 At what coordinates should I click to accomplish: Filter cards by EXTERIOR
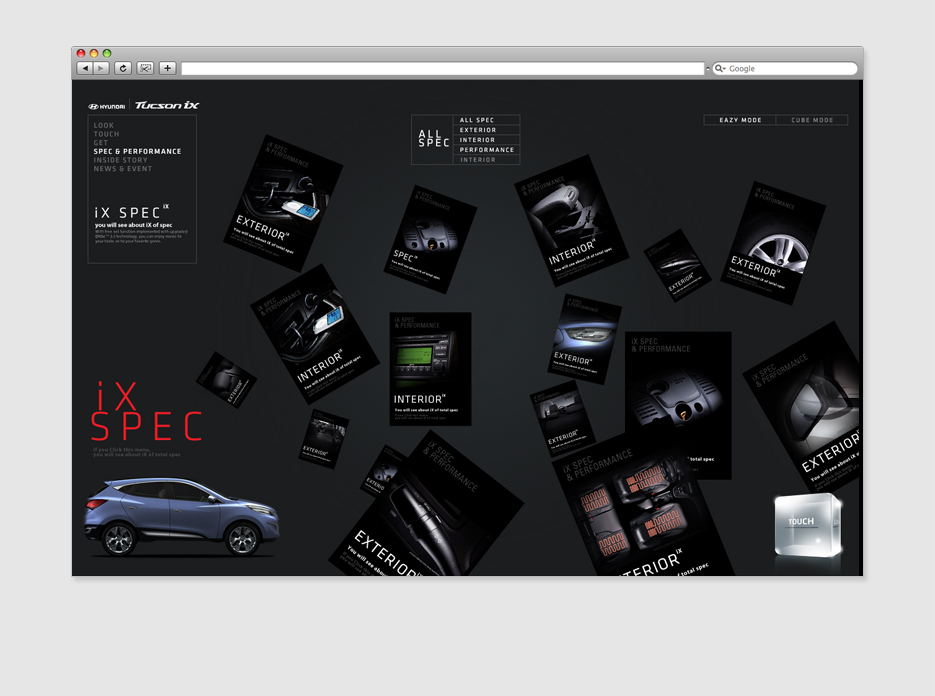pos(486,130)
